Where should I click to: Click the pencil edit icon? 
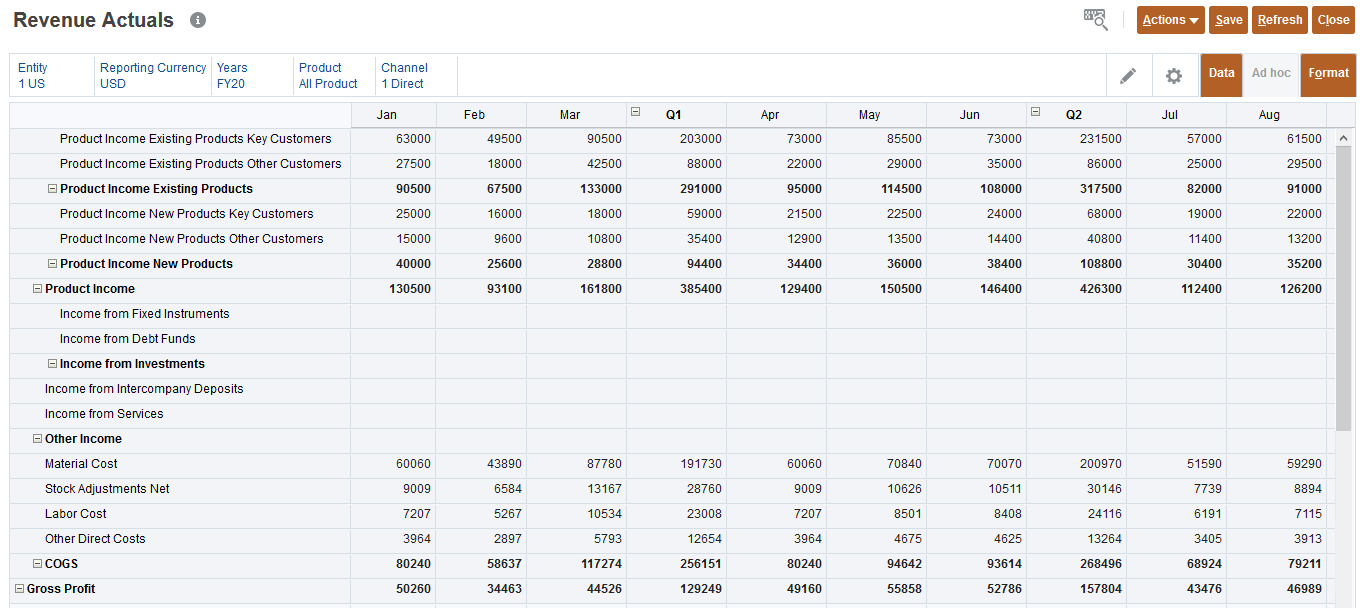[x=1128, y=76]
